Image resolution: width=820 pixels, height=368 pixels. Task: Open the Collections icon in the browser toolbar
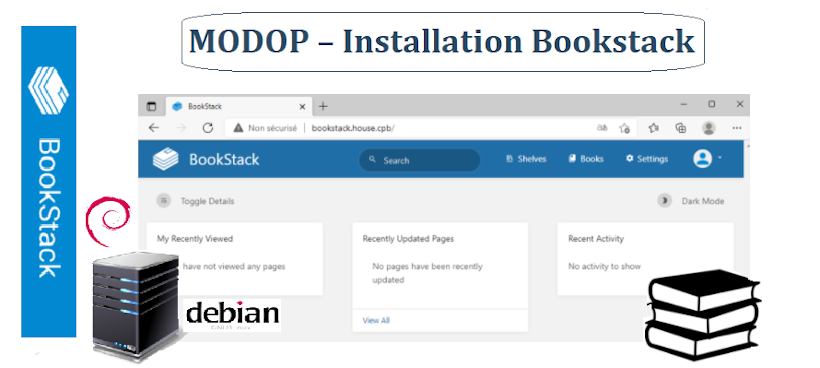click(680, 128)
